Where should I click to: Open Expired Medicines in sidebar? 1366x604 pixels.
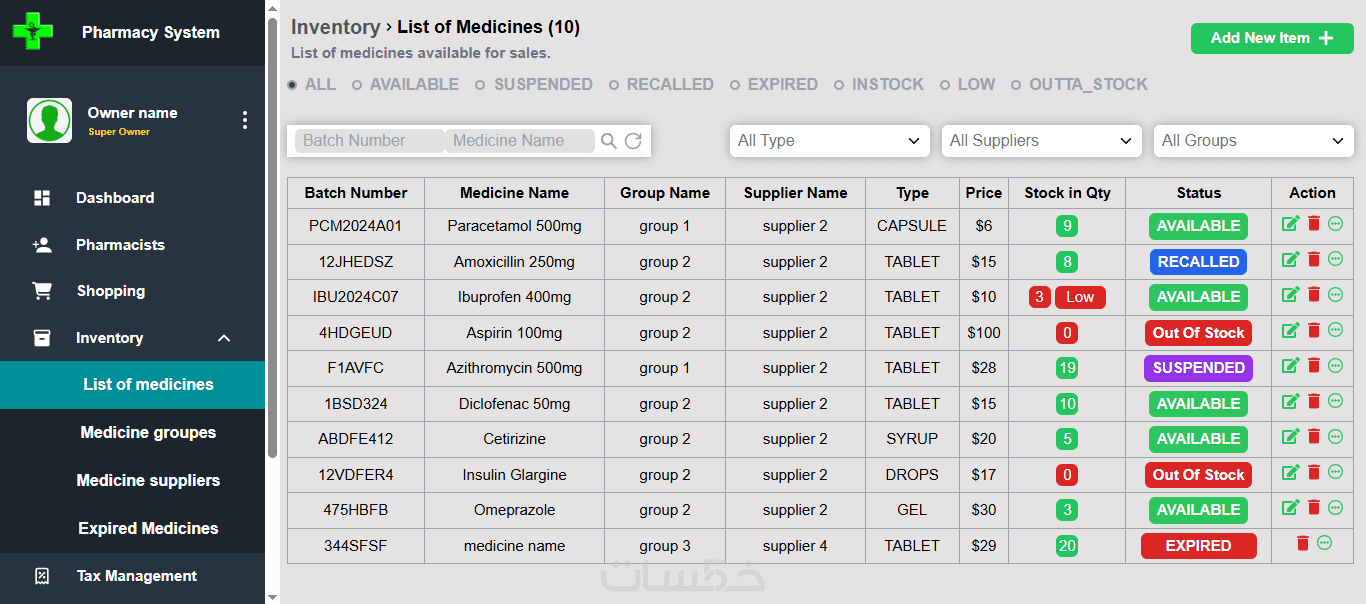coord(148,528)
